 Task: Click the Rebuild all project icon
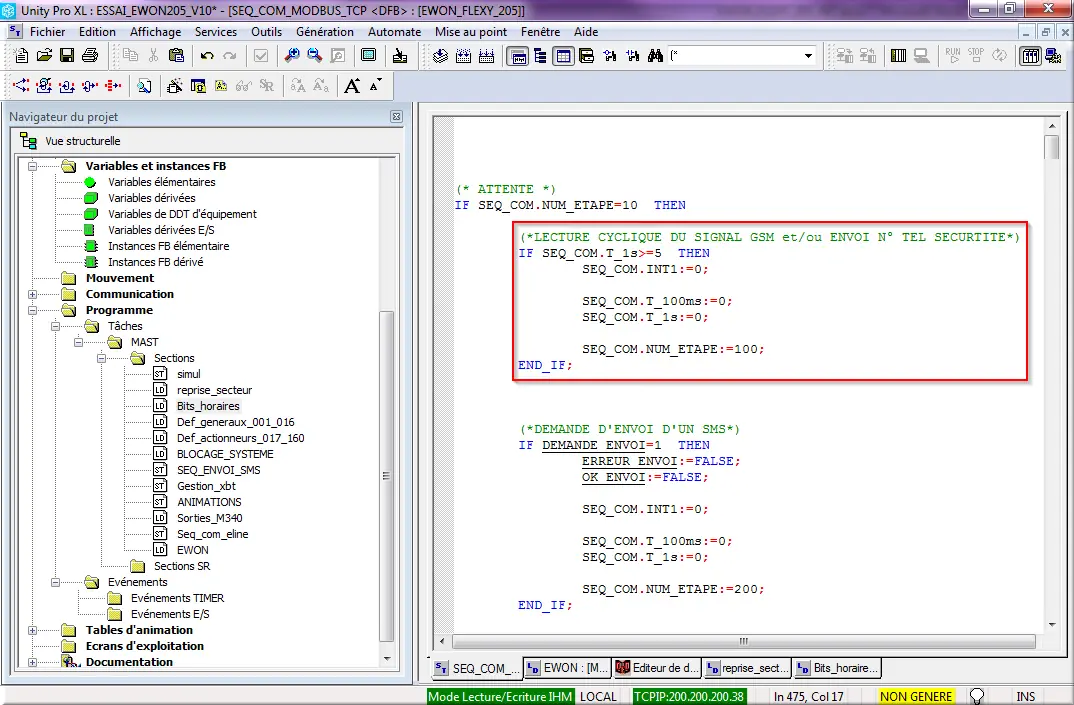[486, 55]
